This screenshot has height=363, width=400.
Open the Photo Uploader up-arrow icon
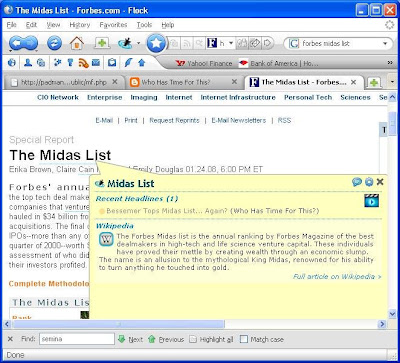point(141,62)
